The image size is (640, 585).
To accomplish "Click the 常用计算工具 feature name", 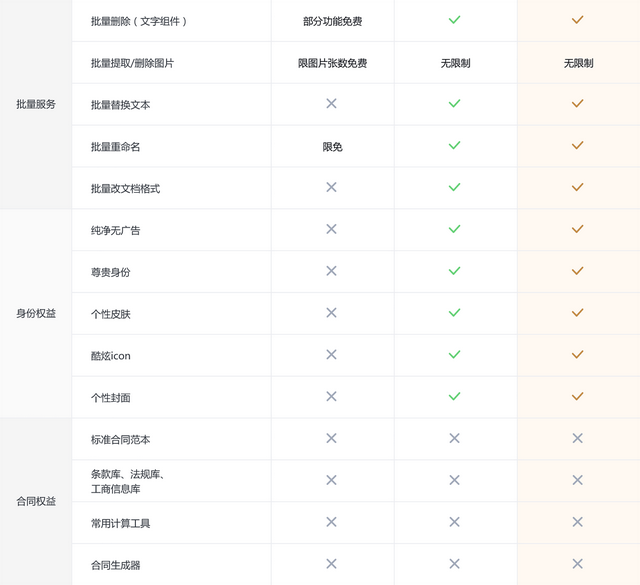I will tap(120, 523).
